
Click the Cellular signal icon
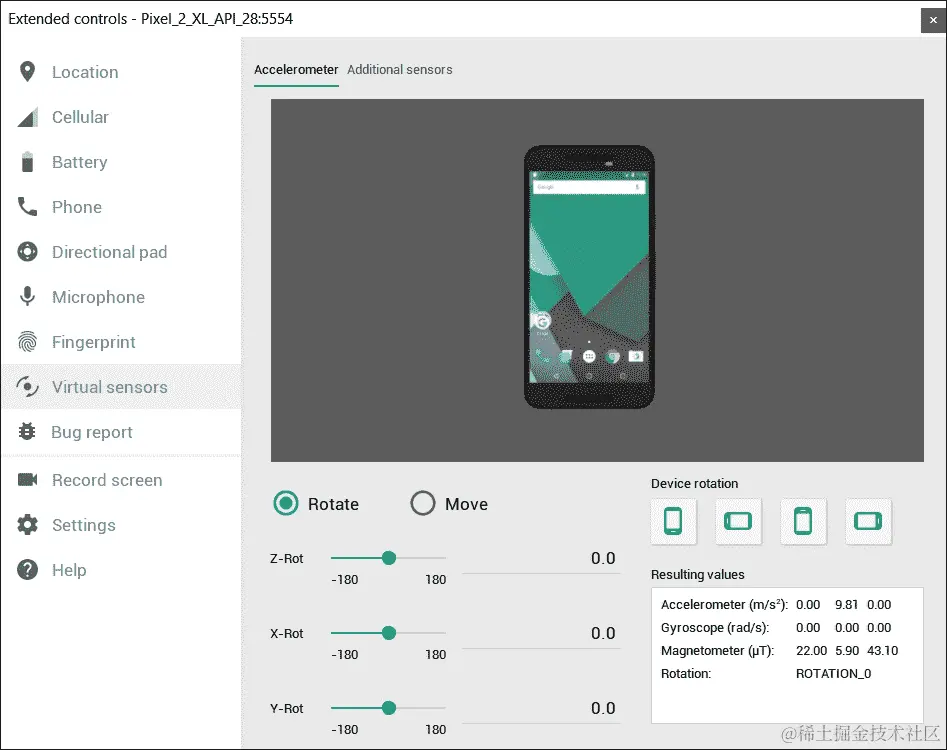click(28, 117)
